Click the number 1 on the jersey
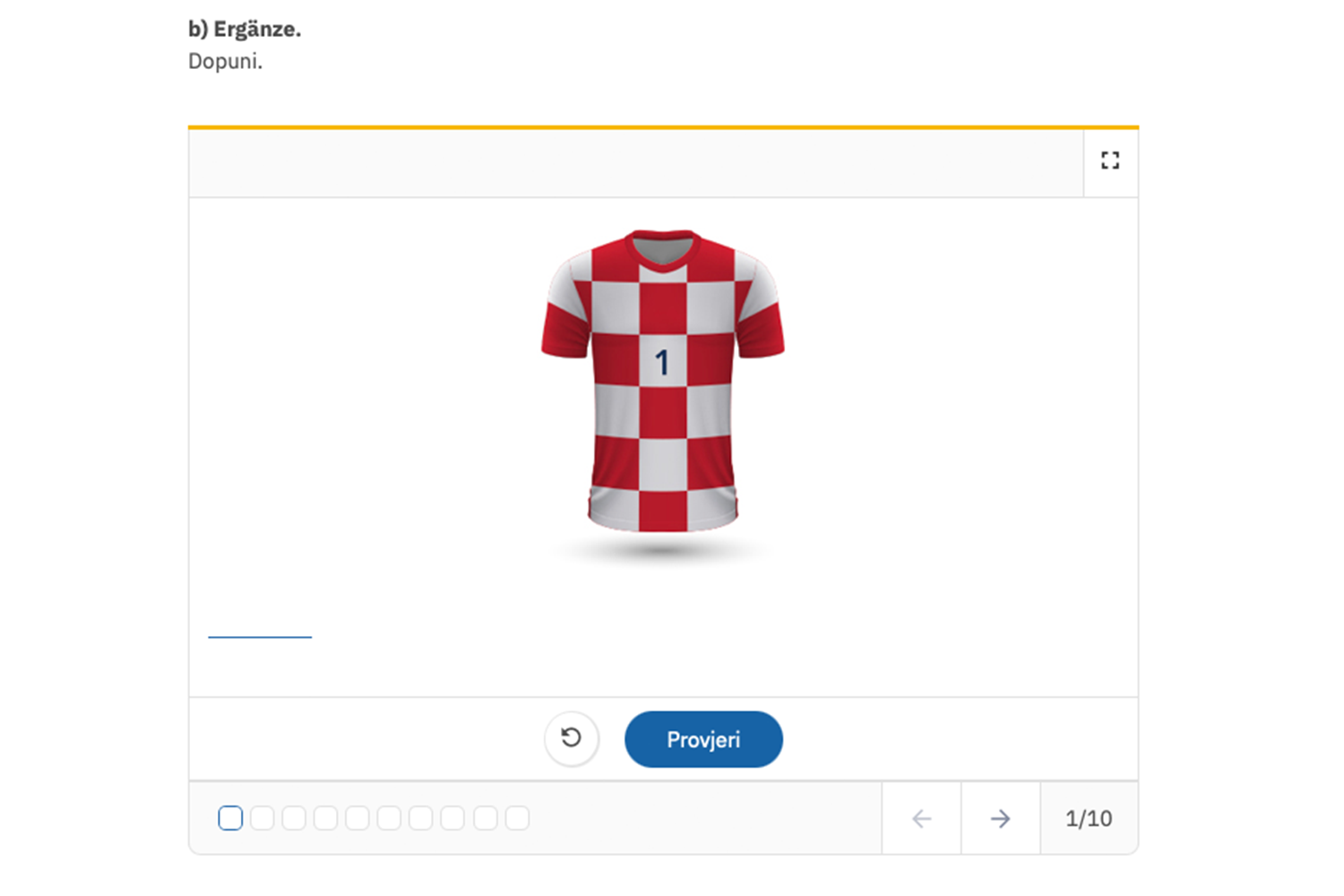This screenshot has width=1344, height=896. point(662,362)
